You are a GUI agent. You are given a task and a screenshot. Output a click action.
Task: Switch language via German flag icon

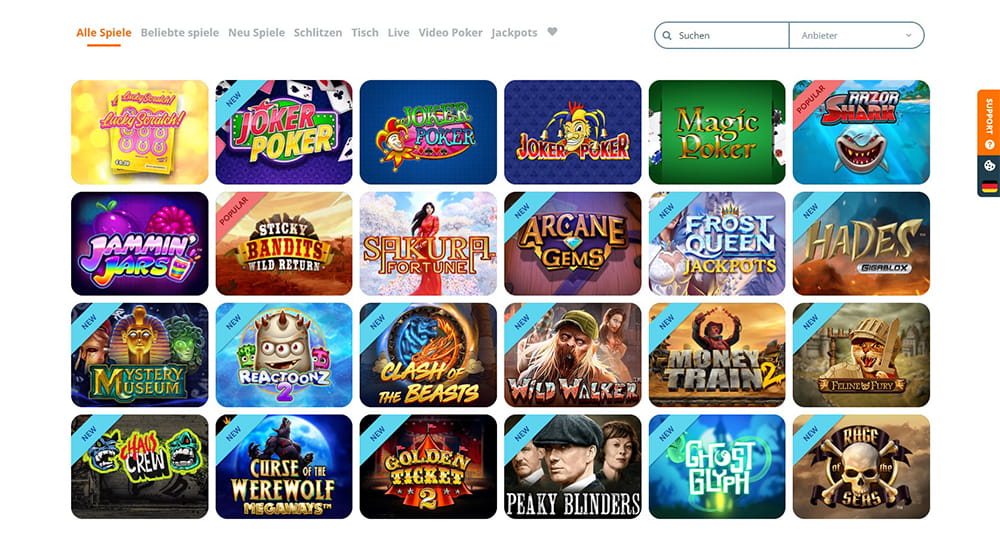[989, 187]
